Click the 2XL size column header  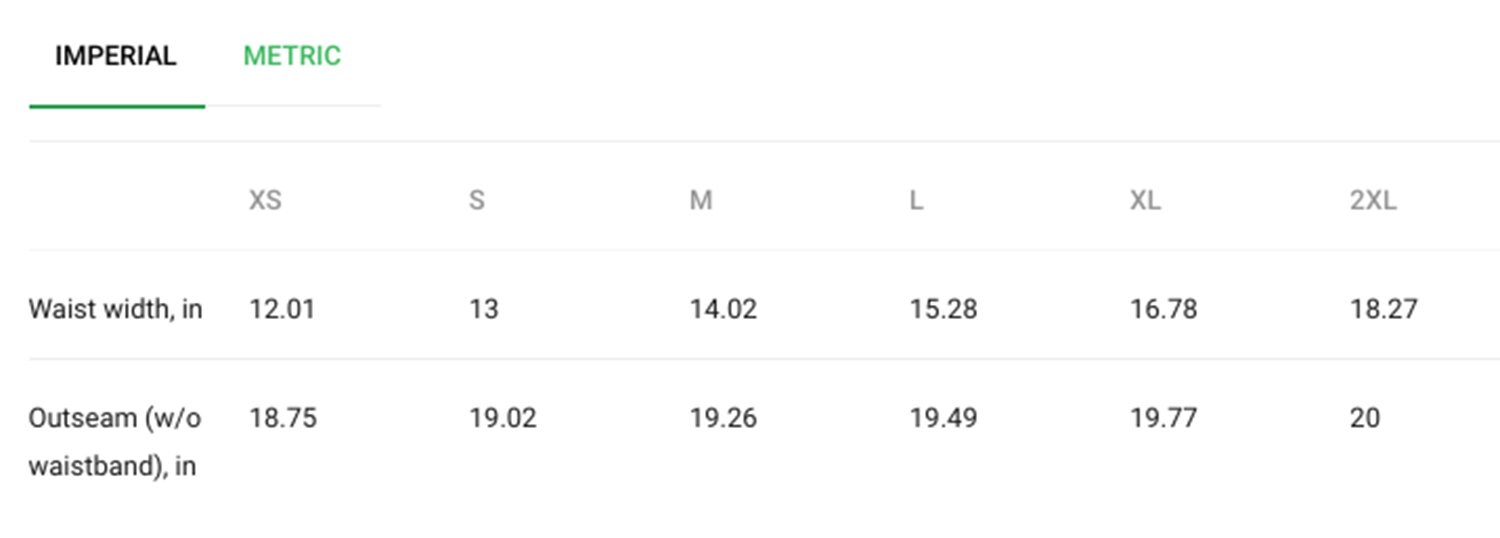coord(1374,200)
